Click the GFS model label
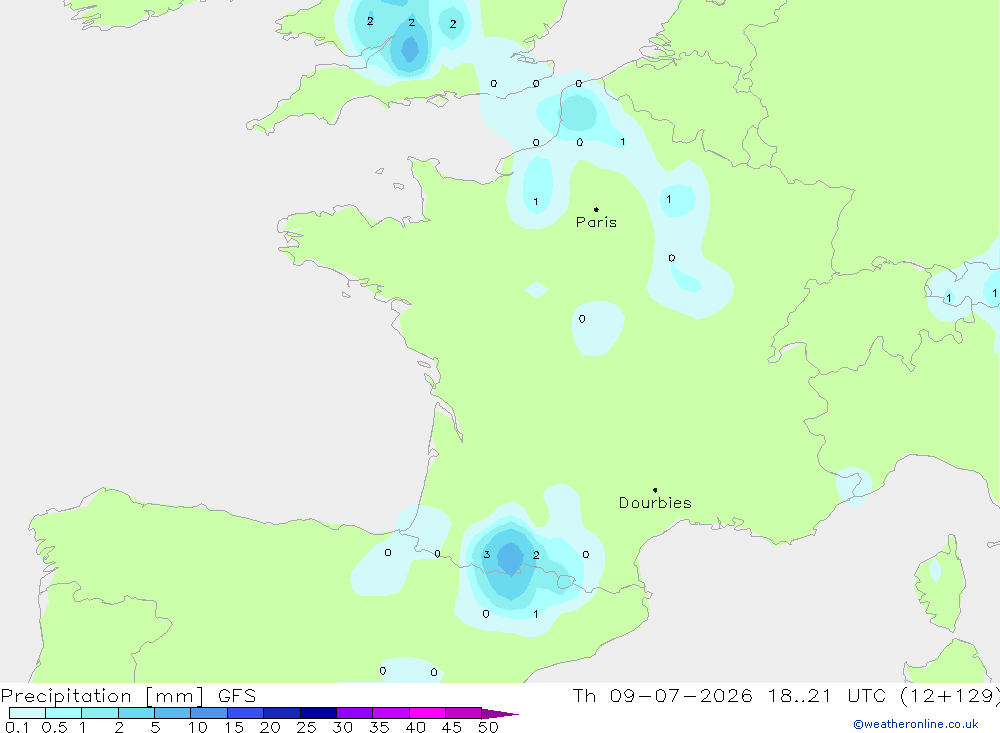The height and width of the screenshot is (733, 1000). tap(237, 696)
